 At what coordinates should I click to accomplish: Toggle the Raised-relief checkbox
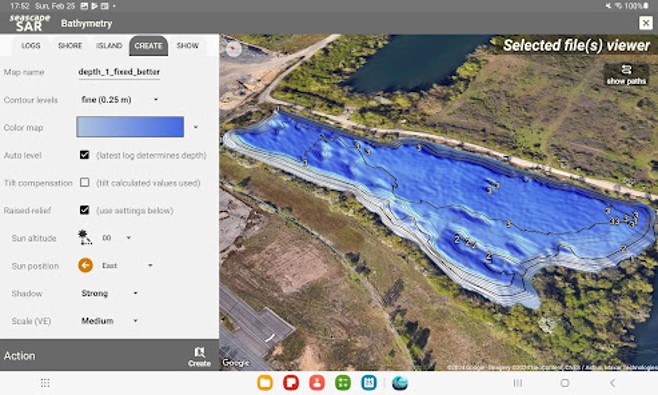[84, 210]
